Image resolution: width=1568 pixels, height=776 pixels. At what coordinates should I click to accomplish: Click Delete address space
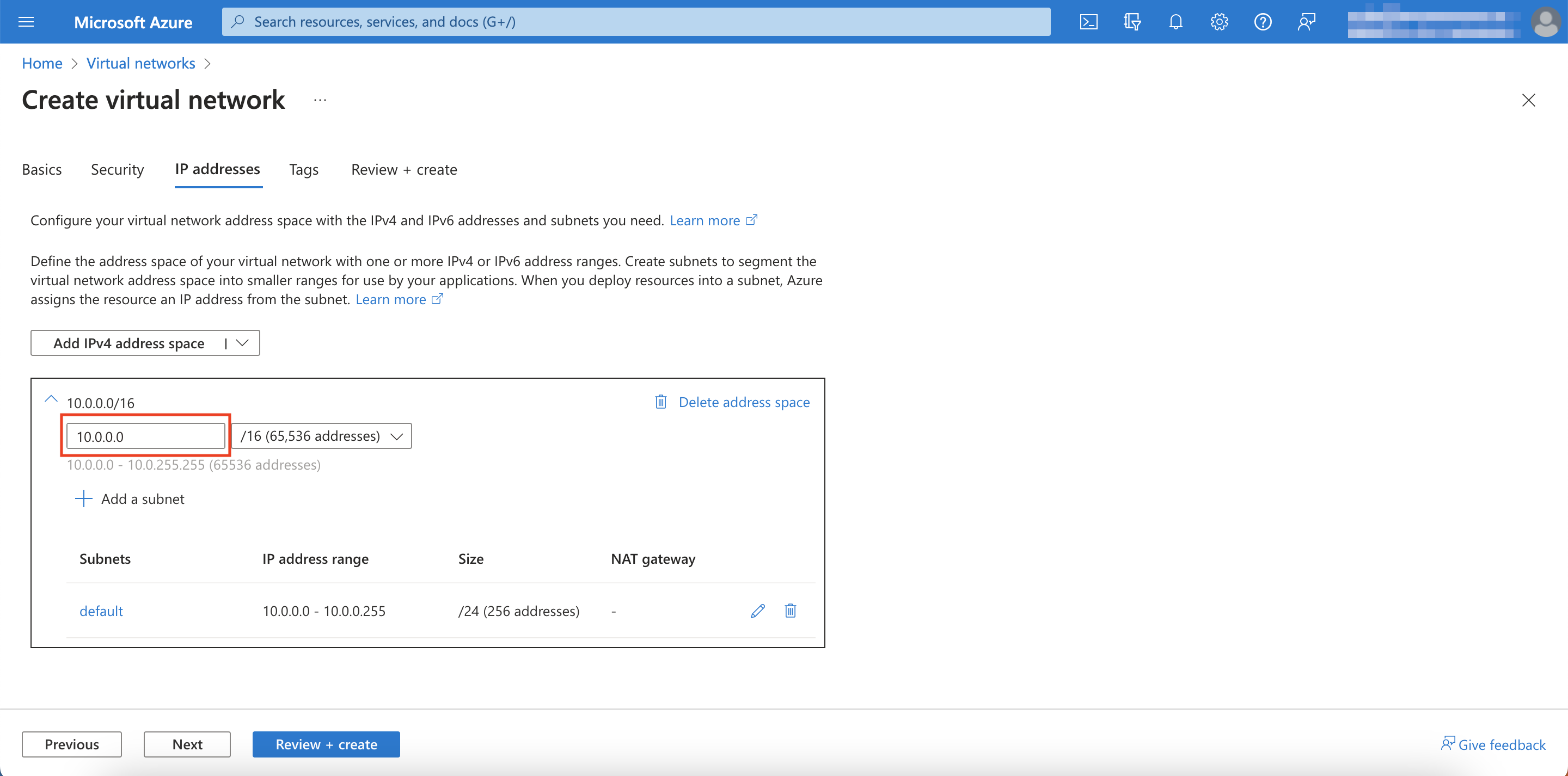pyautogui.click(x=744, y=402)
